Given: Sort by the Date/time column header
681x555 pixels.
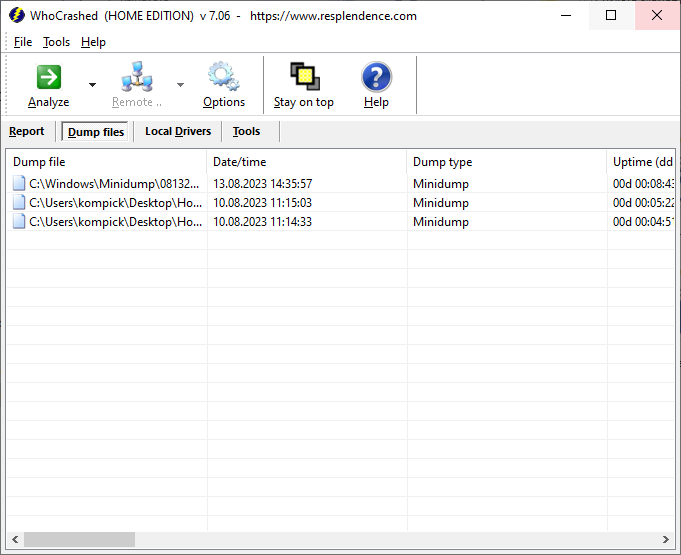Looking at the screenshot, I should pyautogui.click(x=307, y=162).
